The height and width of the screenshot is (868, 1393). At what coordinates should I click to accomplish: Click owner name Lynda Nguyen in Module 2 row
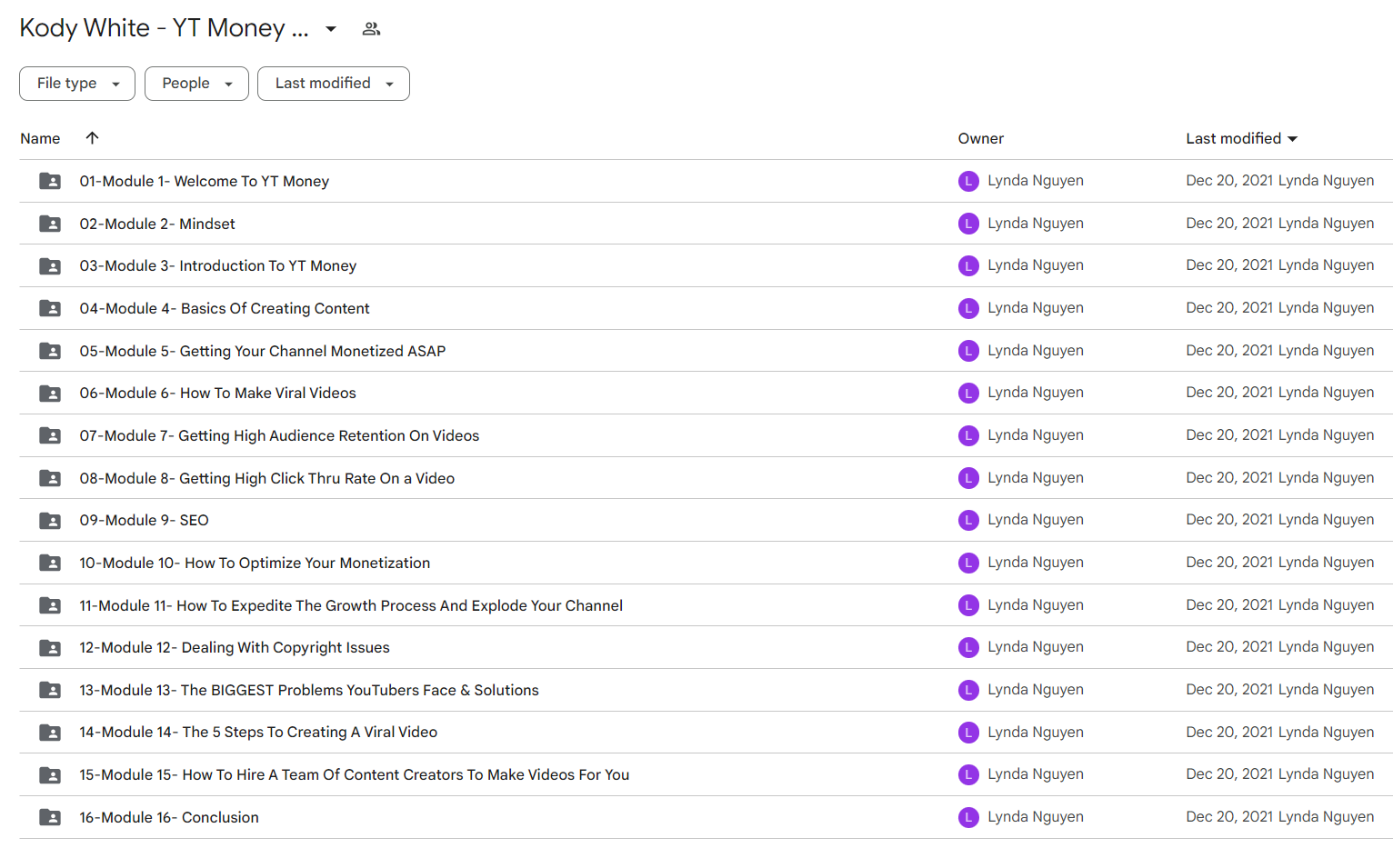(1036, 224)
